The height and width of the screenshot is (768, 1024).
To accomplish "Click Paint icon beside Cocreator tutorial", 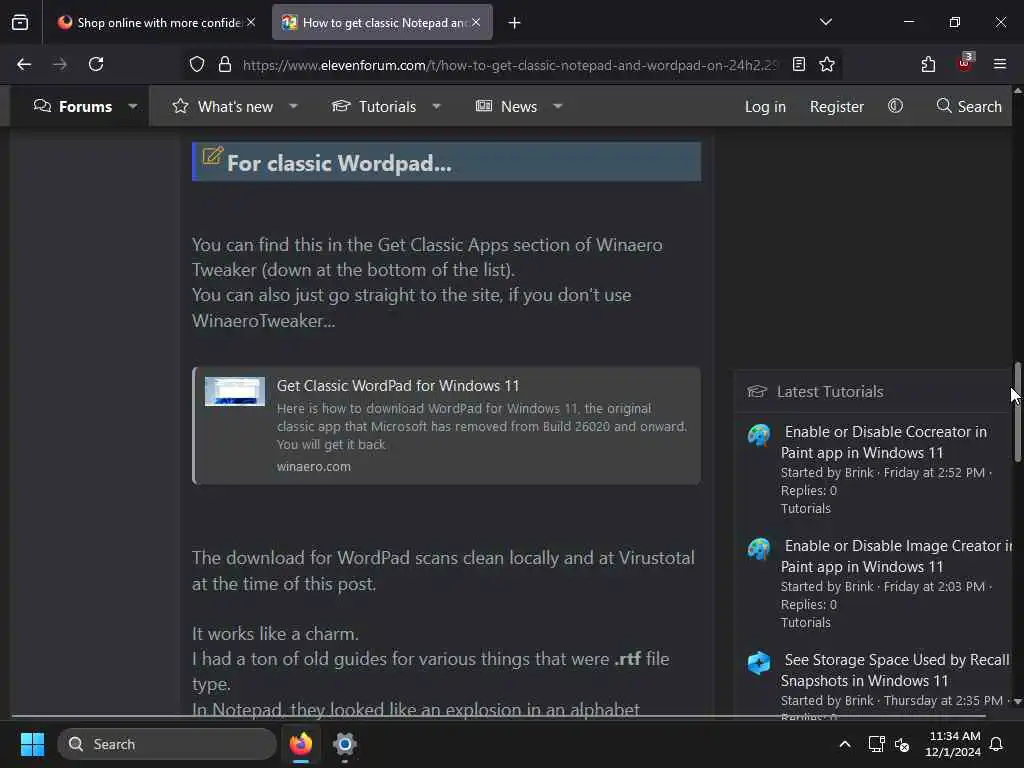I will click(x=759, y=435).
